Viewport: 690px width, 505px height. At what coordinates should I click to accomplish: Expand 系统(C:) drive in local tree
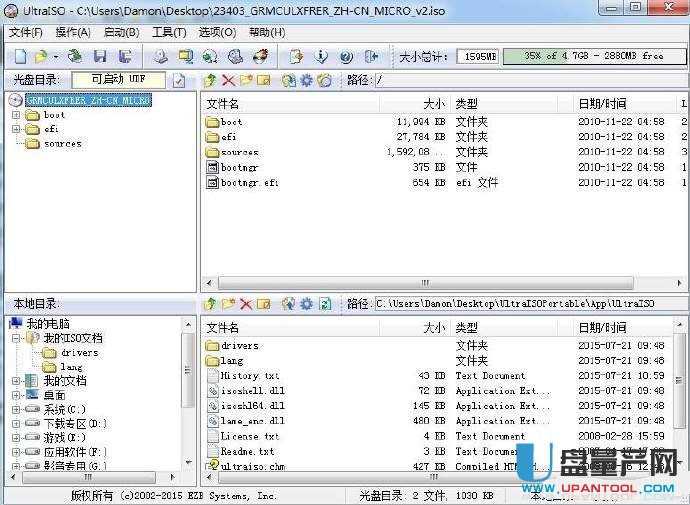[16, 410]
